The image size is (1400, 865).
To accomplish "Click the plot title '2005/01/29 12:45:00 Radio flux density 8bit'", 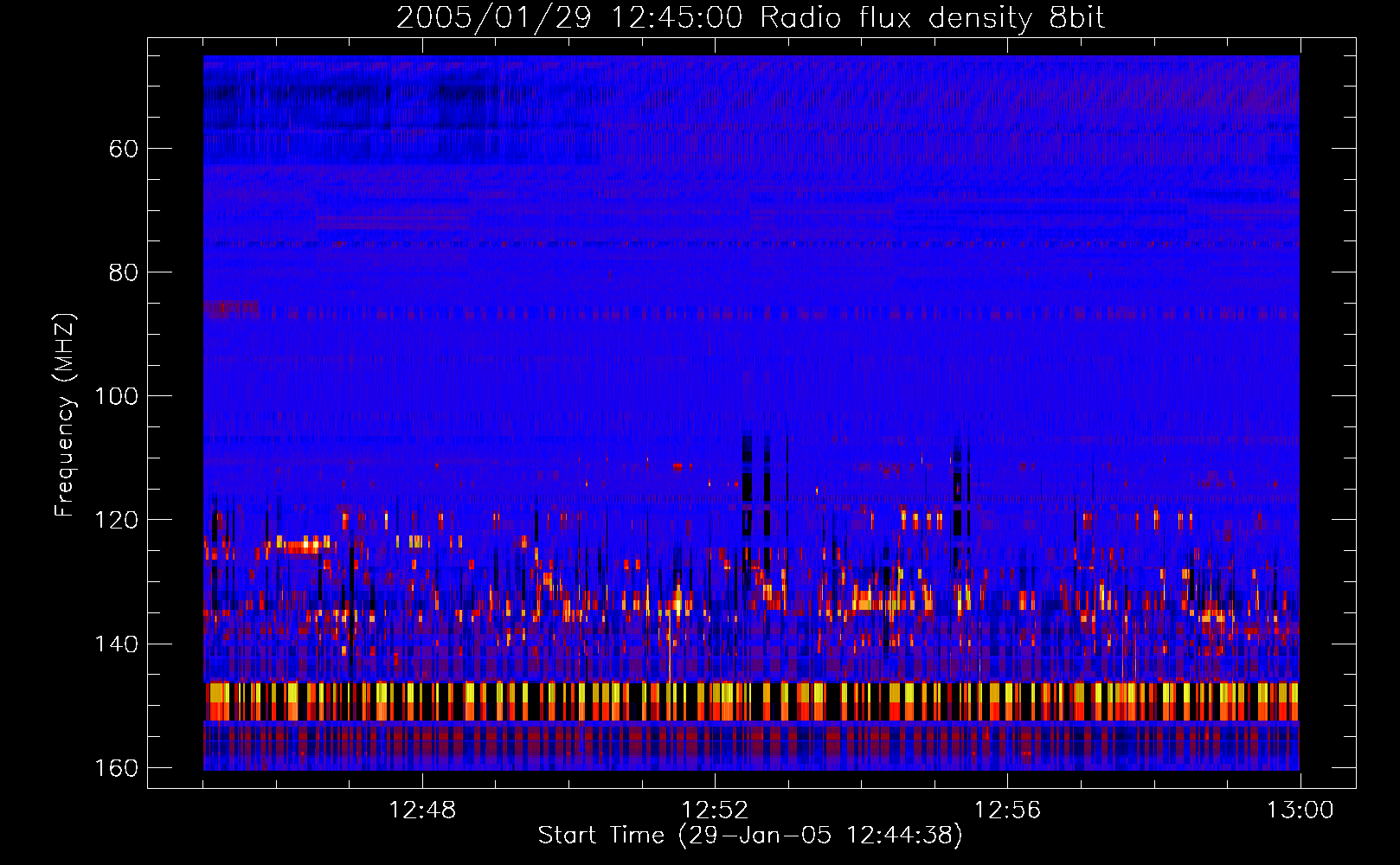I will 750,18.
